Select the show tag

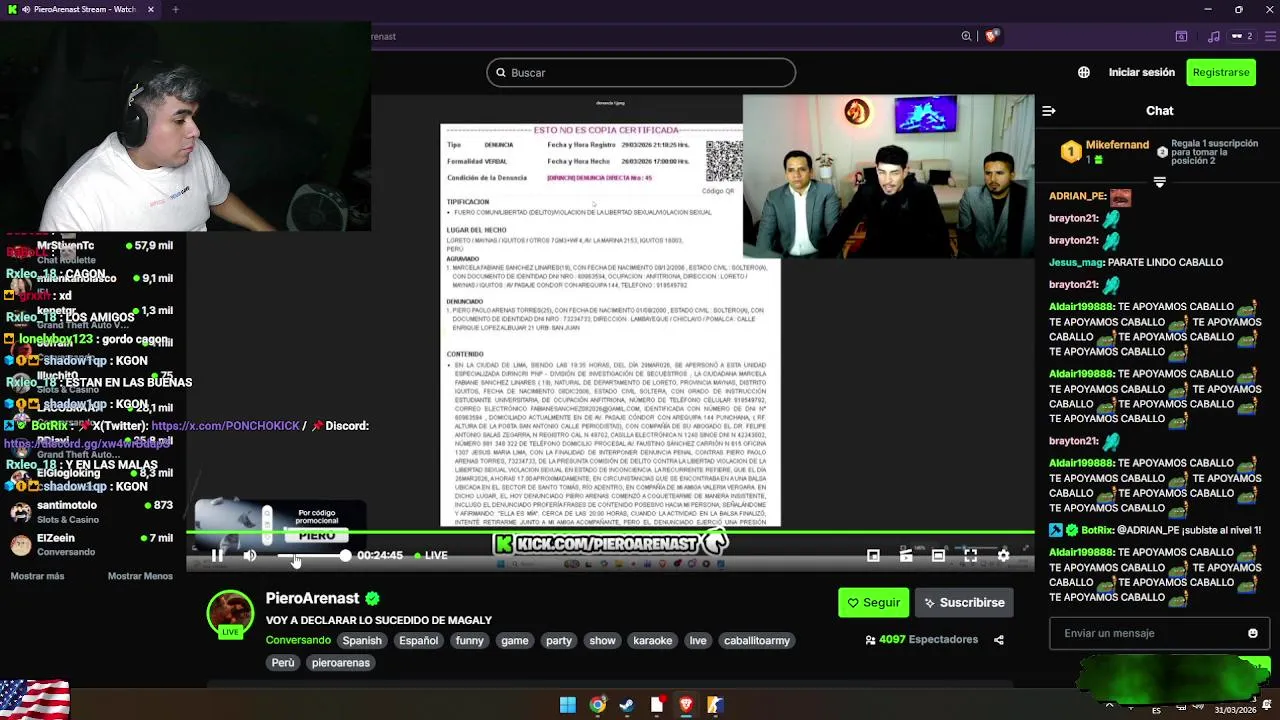(602, 640)
